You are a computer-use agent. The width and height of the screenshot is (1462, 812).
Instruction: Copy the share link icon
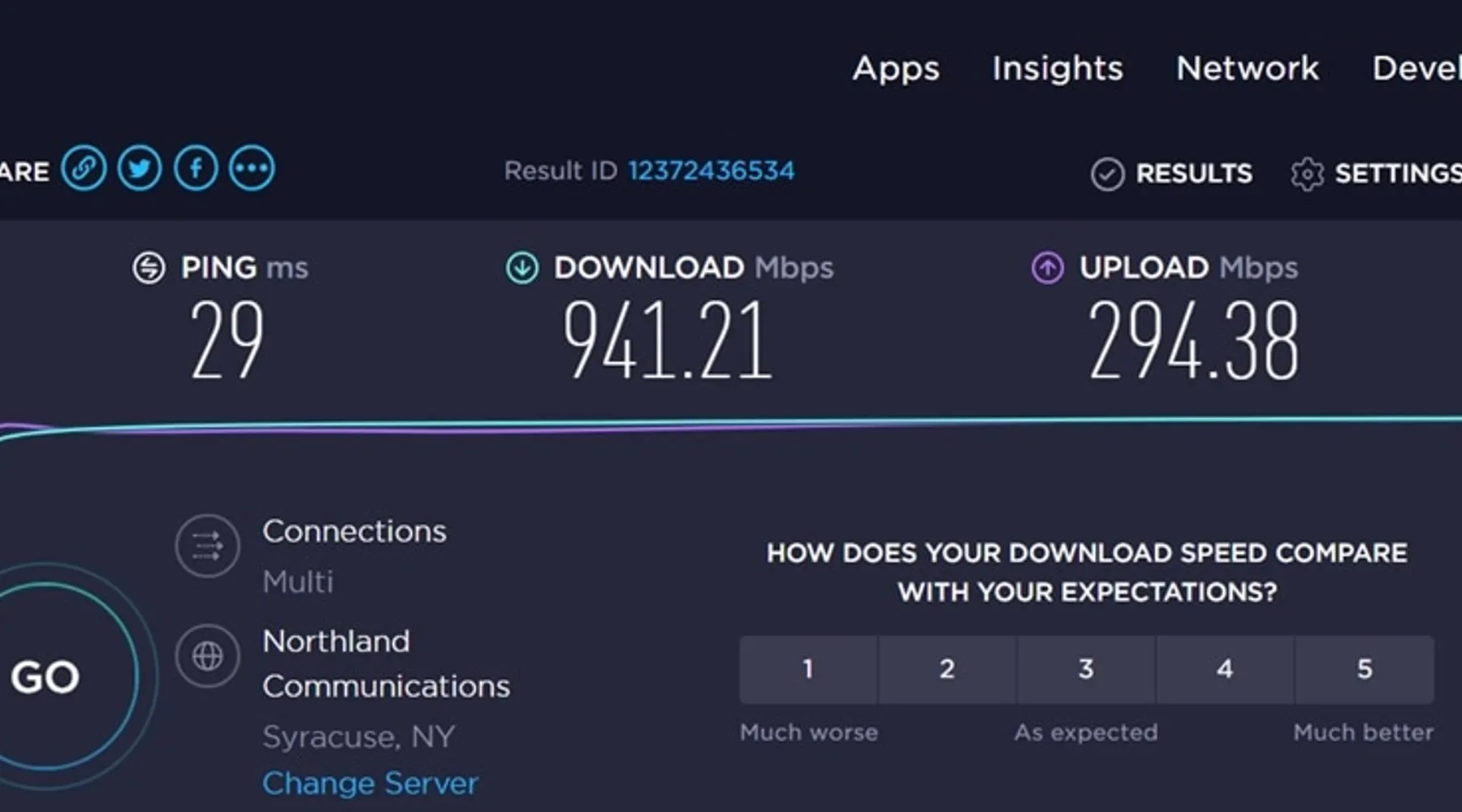84,169
